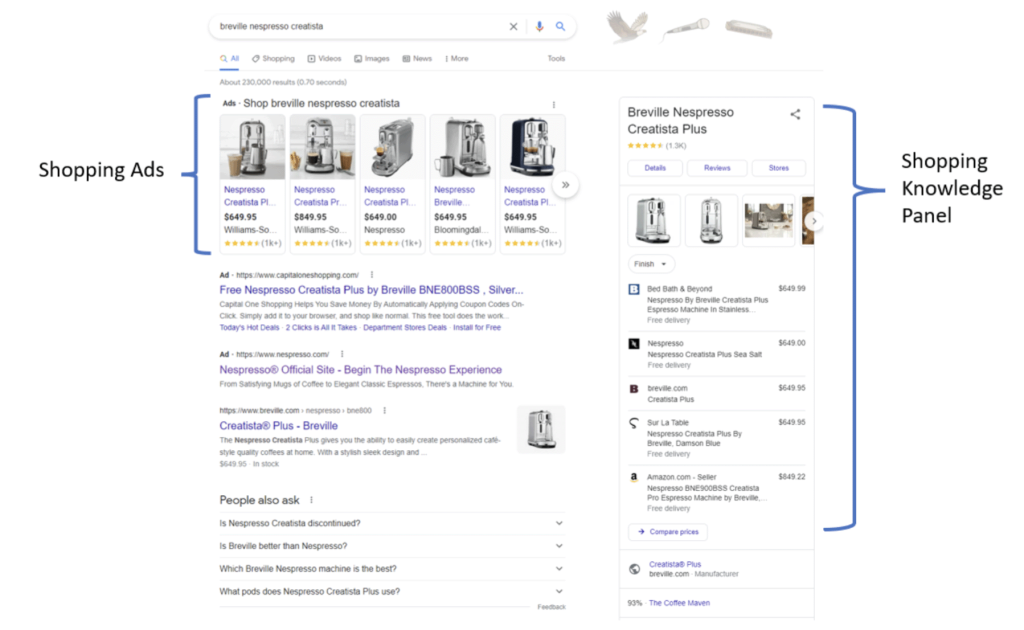Open the options dots beside capitaloneshopping.com ad
The image size is (1024, 630).
pyautogui.click(x=372, y=275)
